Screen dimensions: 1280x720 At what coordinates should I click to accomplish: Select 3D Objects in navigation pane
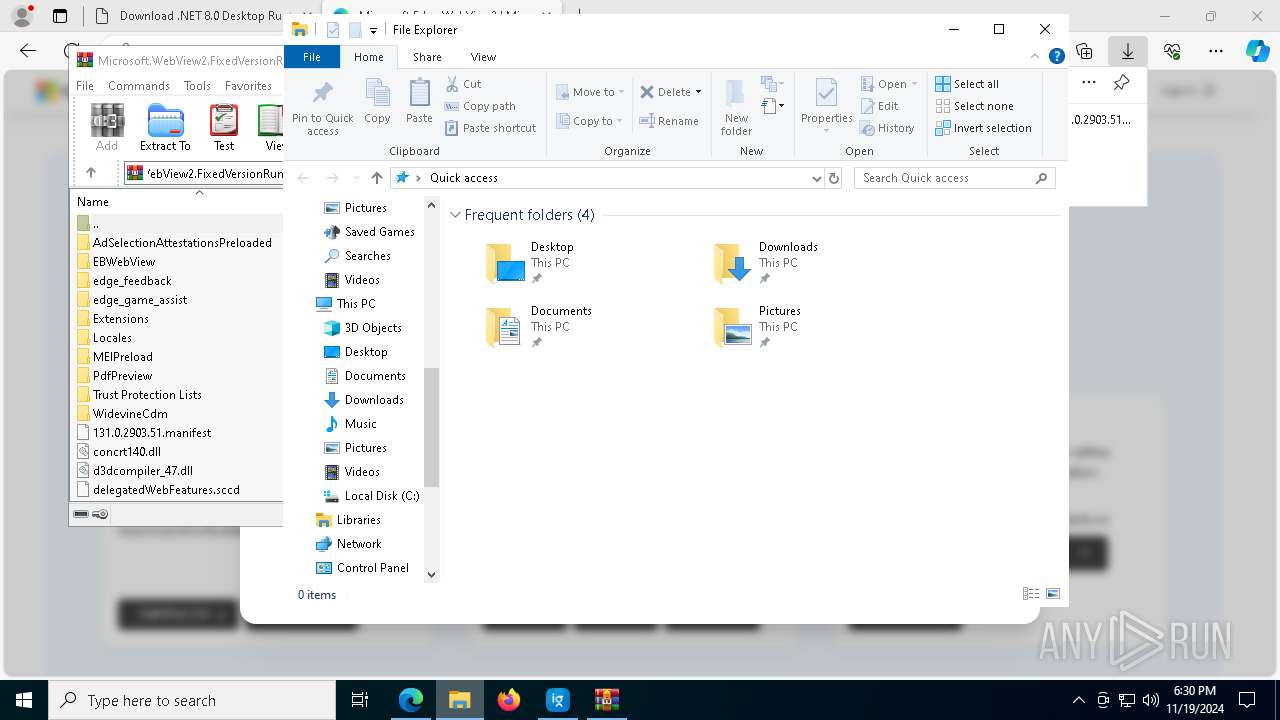(x=363, y=328)
